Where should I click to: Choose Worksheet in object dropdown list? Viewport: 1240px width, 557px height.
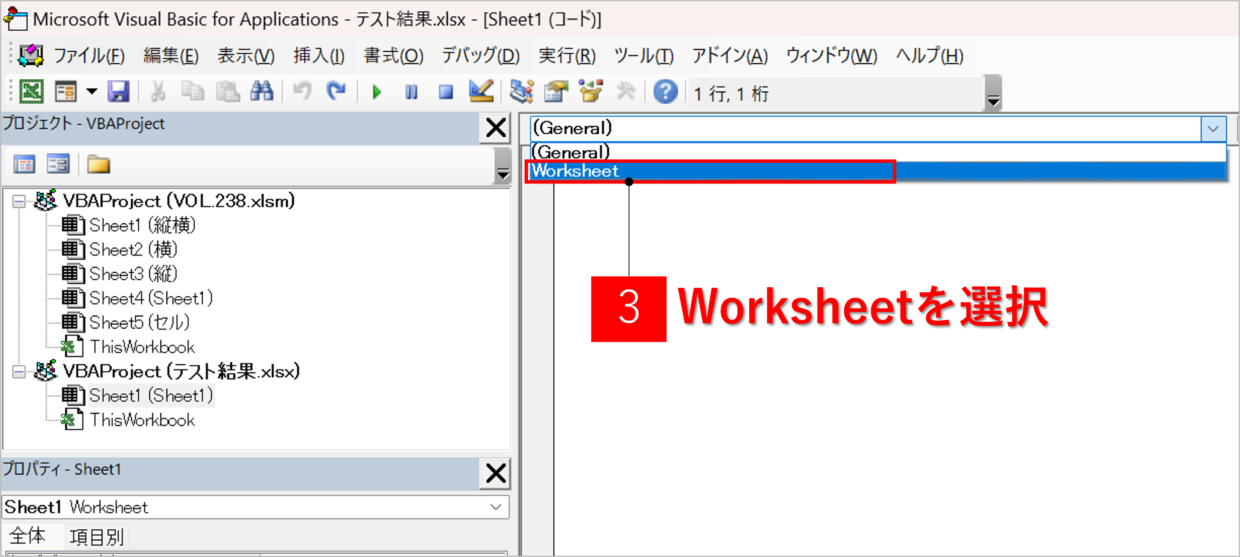click(x=876, y=171)
